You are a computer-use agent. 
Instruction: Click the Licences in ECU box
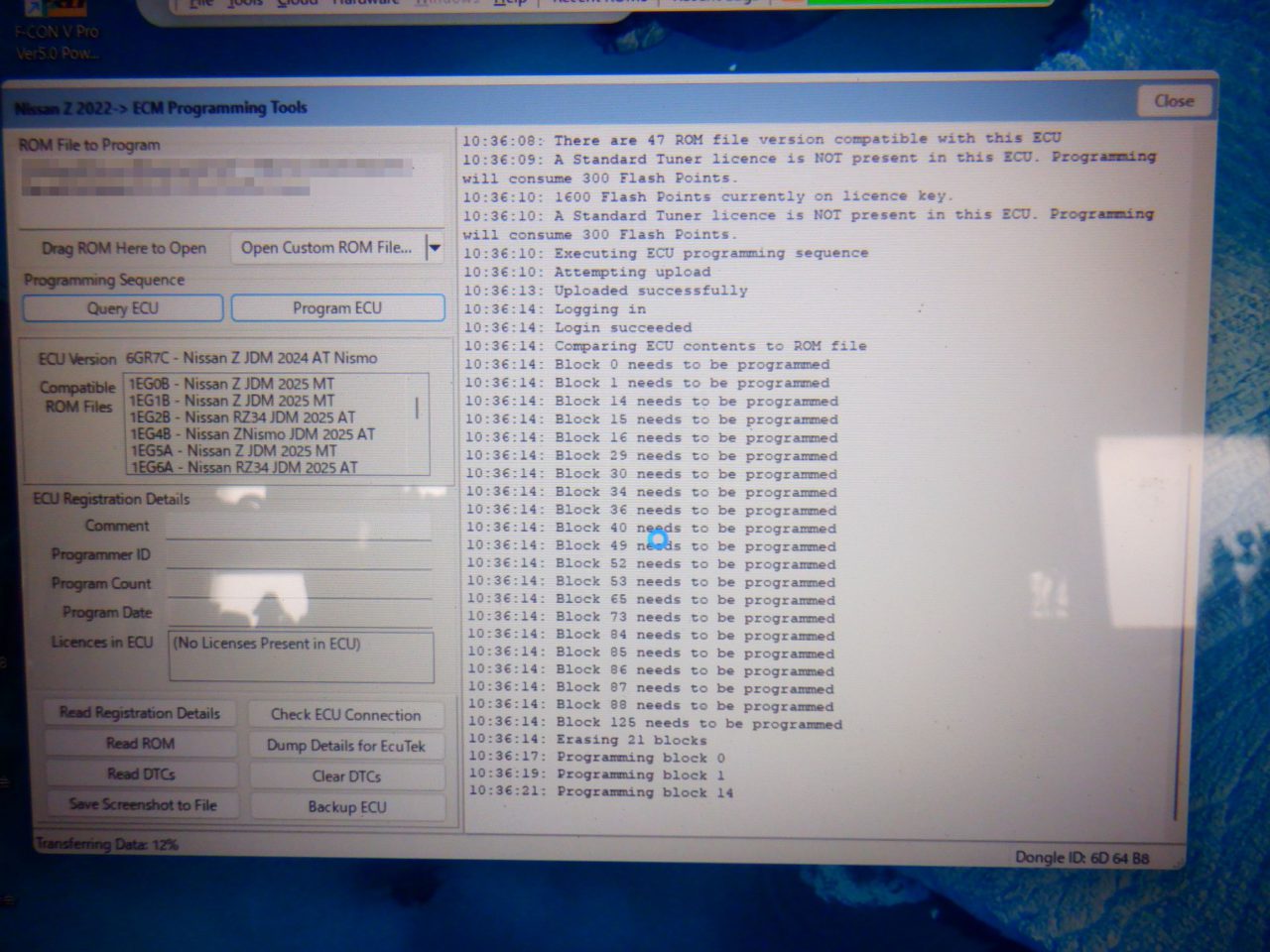pos(301,656)
